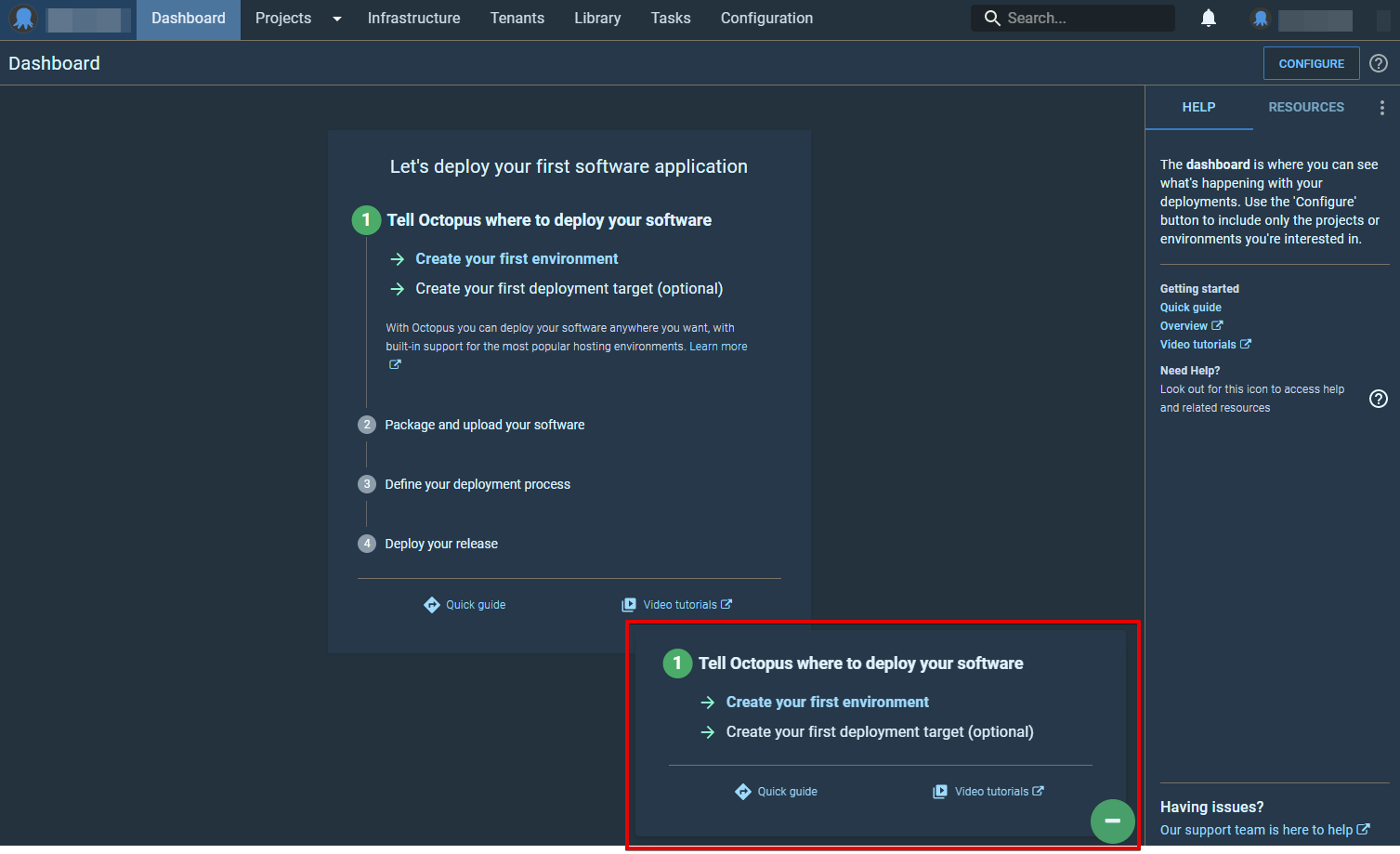Open the user profile avatar icon
Screen dimensions: 1400x854
tap(1261, 19)
